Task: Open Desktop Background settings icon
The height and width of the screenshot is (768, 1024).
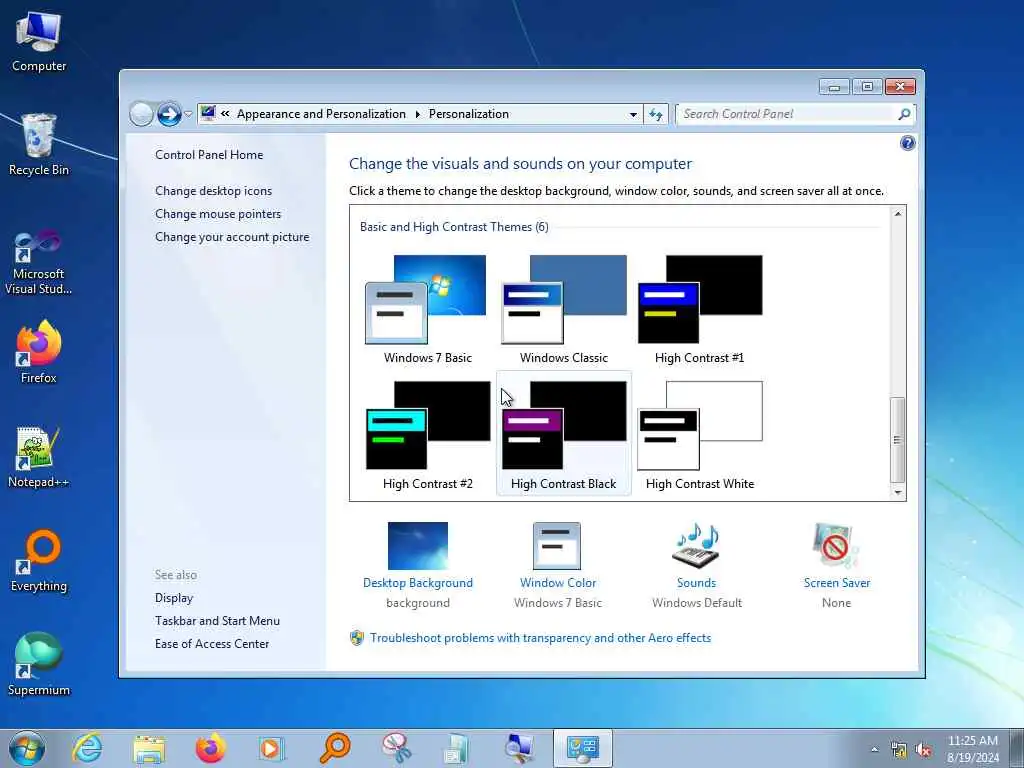Action: pyautogui.click(x=418, y=546)
